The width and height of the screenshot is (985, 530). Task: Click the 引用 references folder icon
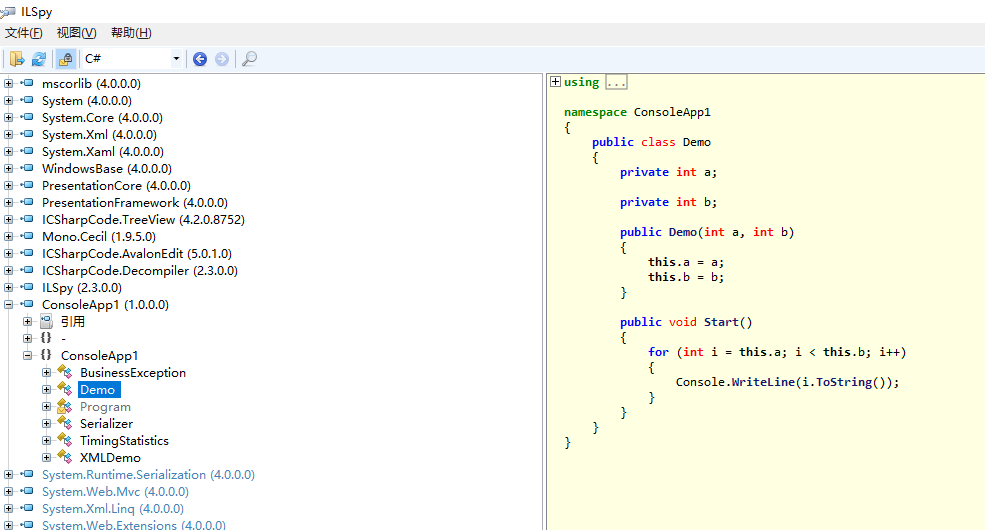pos(46,322)
